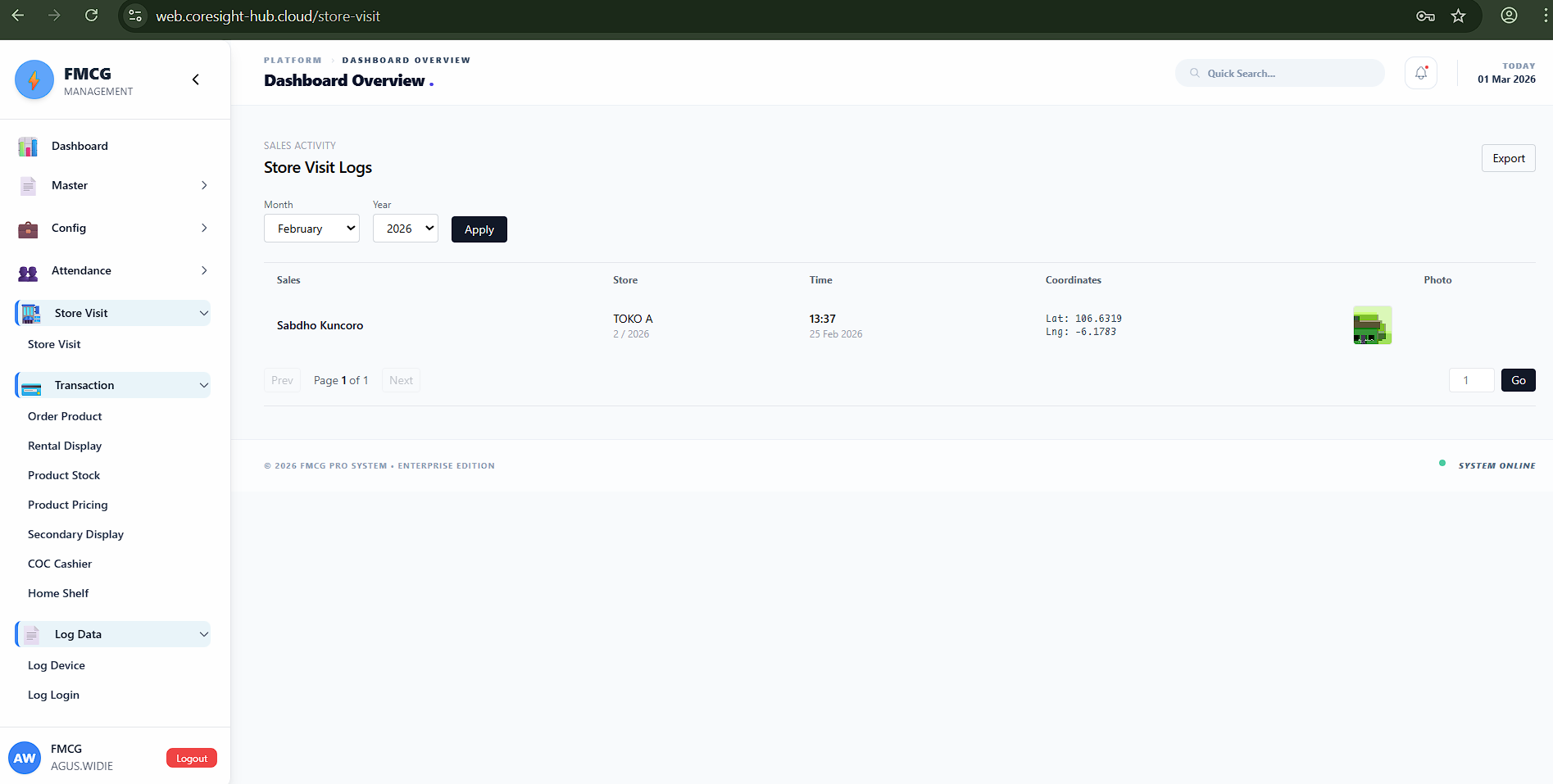Expand the Master menu section

tap(113, 185)
